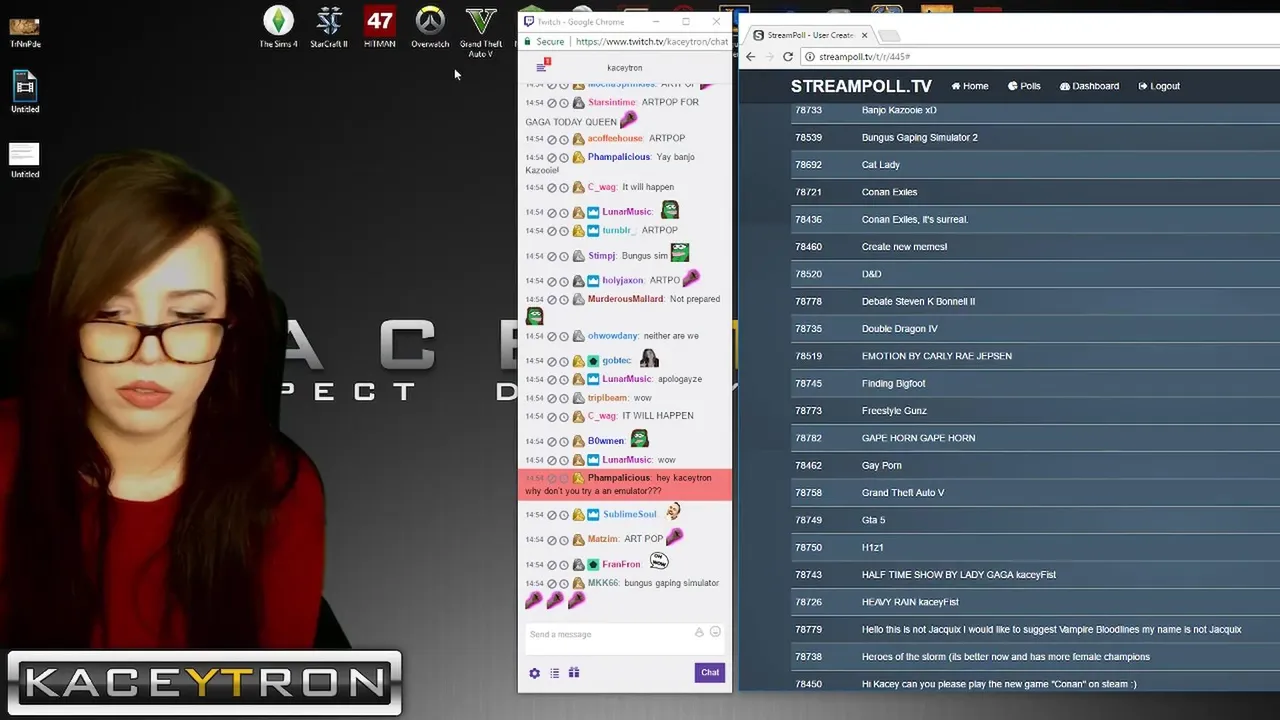Image resolution: width=1280 pixels, height=720 pixels.
Task: Open acoffeehouse's username in chat
Action: point(615,138)
